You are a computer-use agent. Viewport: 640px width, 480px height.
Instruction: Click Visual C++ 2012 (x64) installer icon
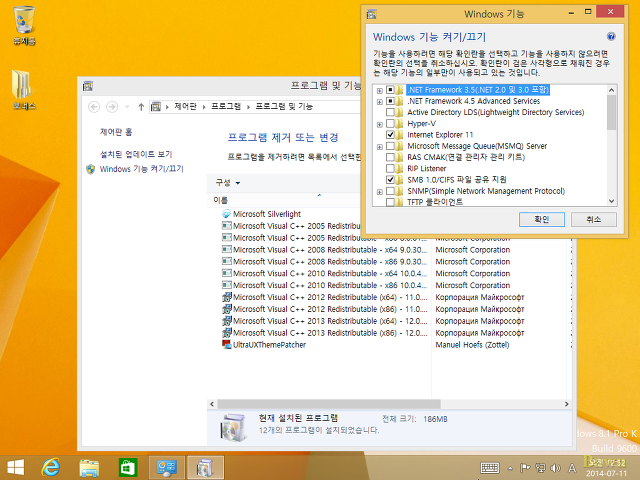click(x=227, y=297)
